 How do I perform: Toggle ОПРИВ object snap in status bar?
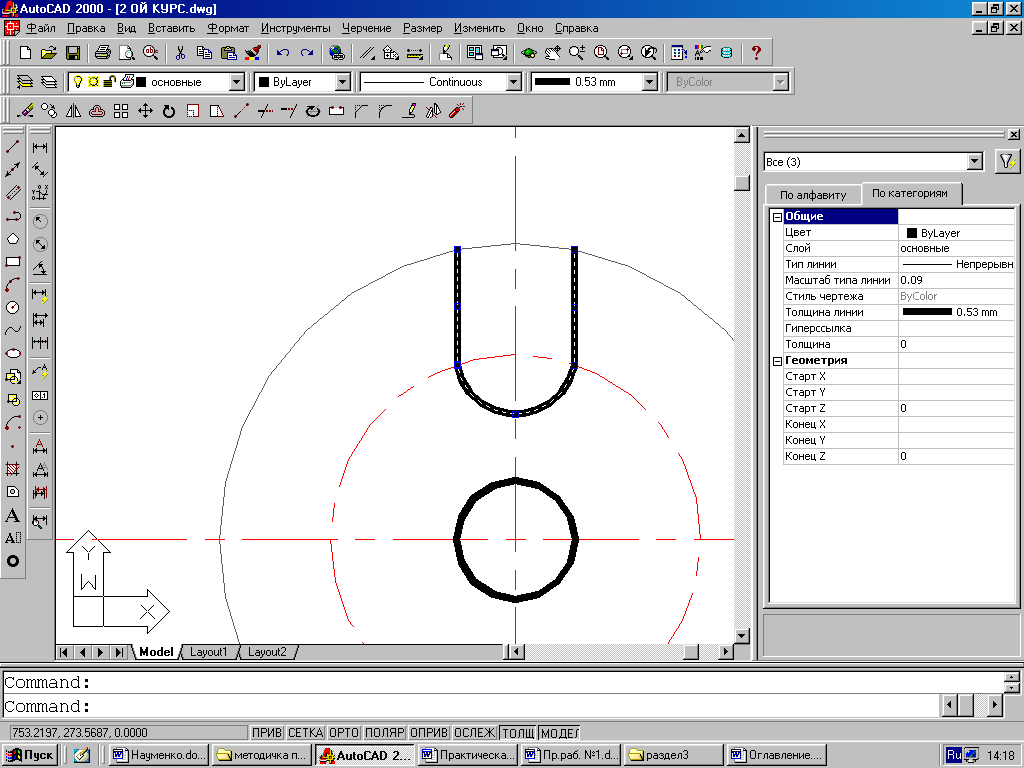[x=429, y=733]
